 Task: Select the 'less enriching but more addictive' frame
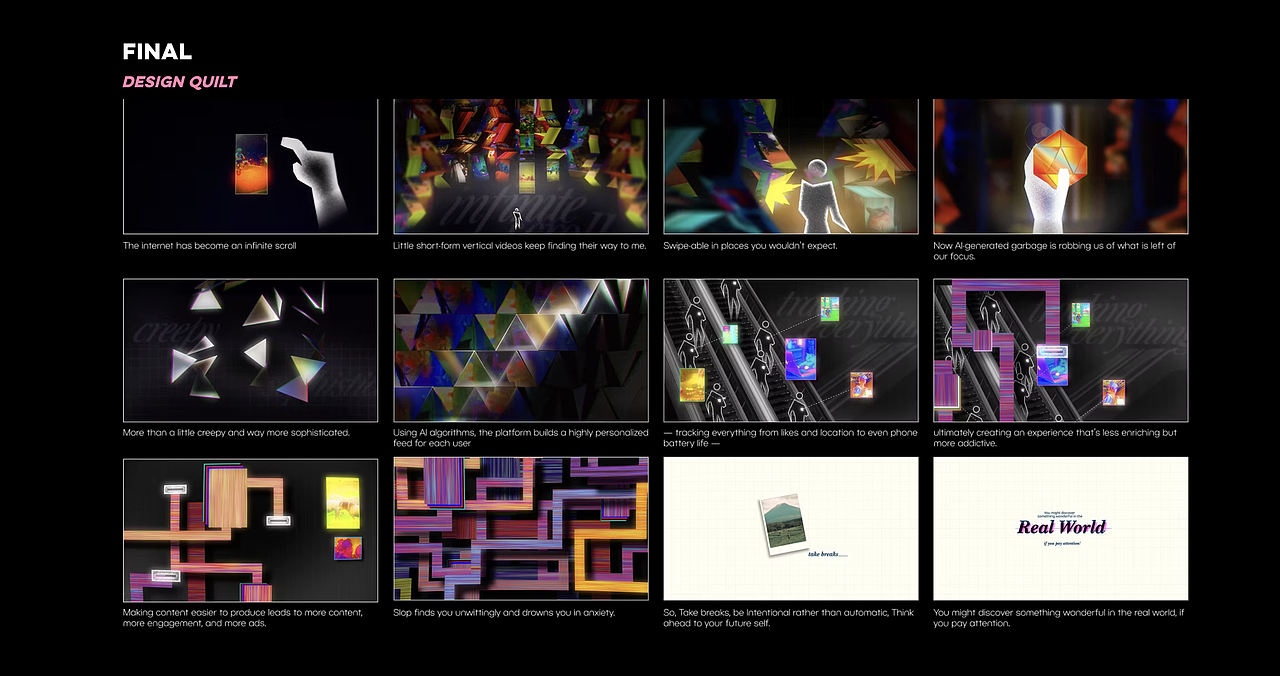tap(1060, 350)
